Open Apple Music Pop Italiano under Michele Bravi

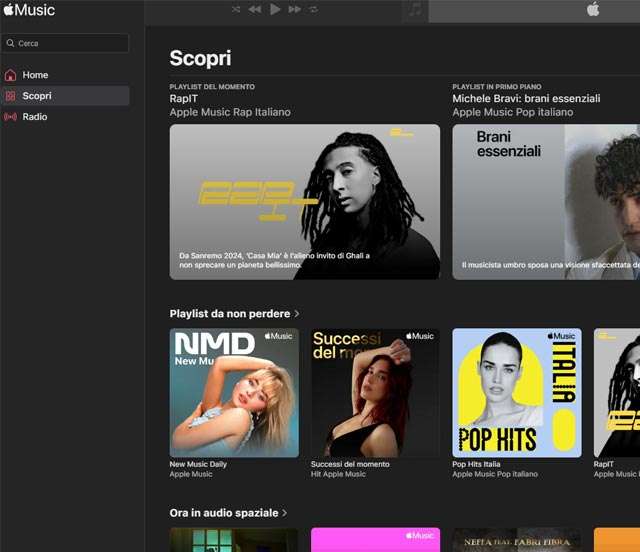coord(513,112)
